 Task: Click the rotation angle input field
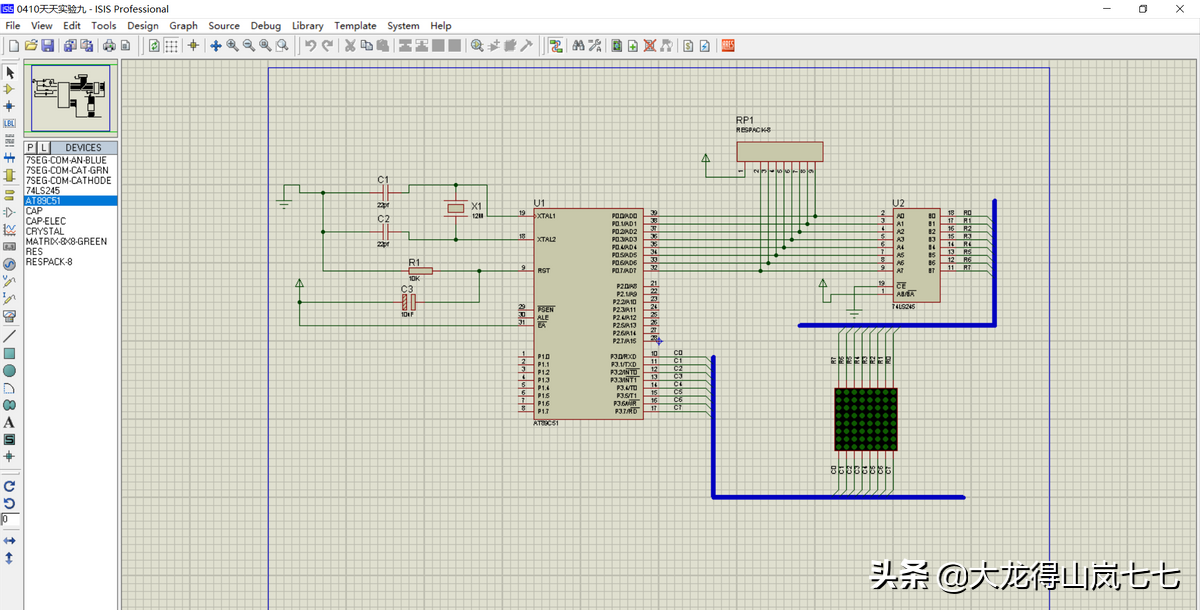click(9, 520)
